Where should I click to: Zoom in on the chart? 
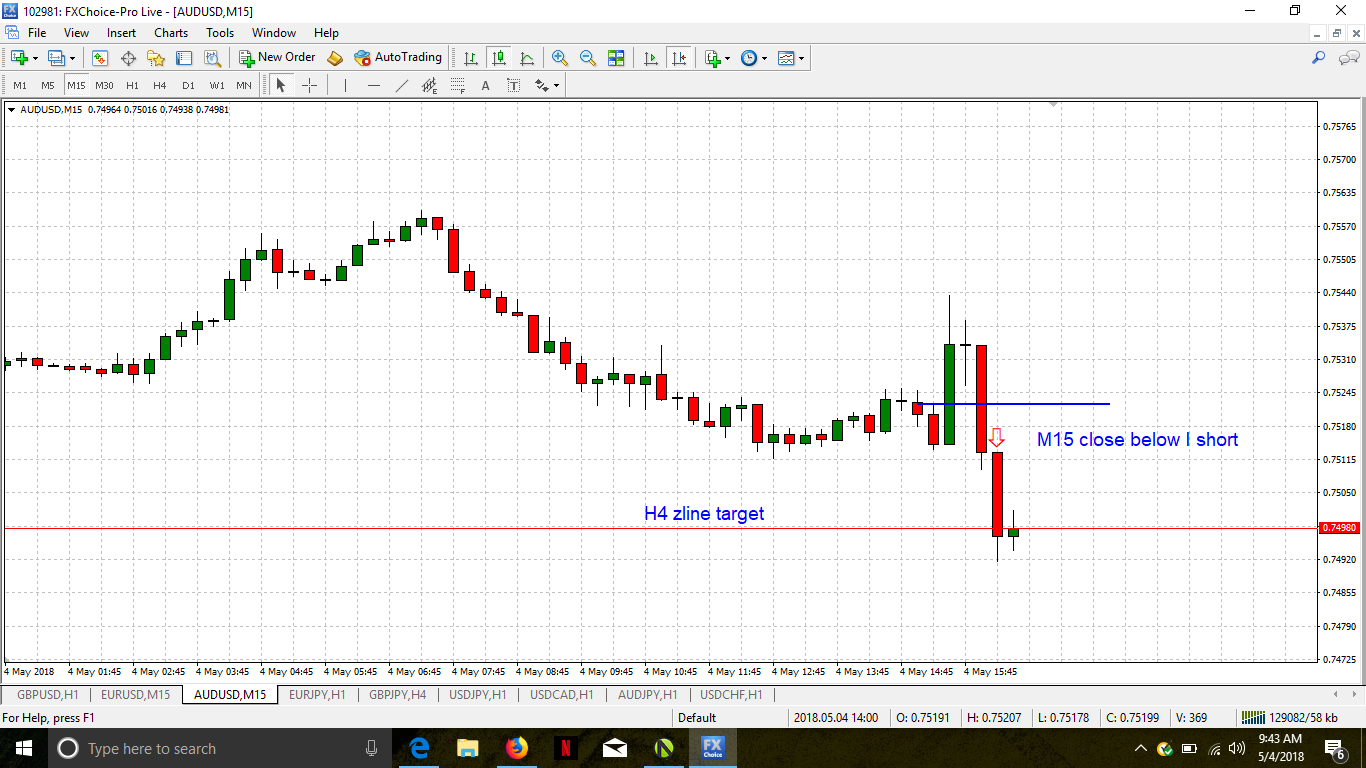pos(560,58)
